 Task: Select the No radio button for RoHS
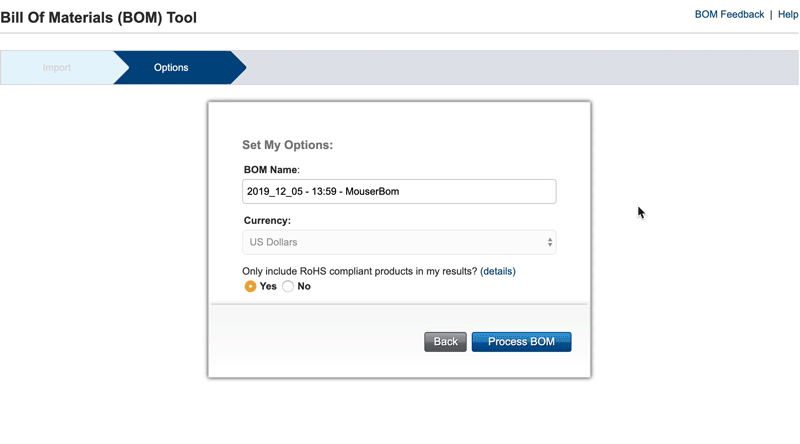click(x=288, y=286)
